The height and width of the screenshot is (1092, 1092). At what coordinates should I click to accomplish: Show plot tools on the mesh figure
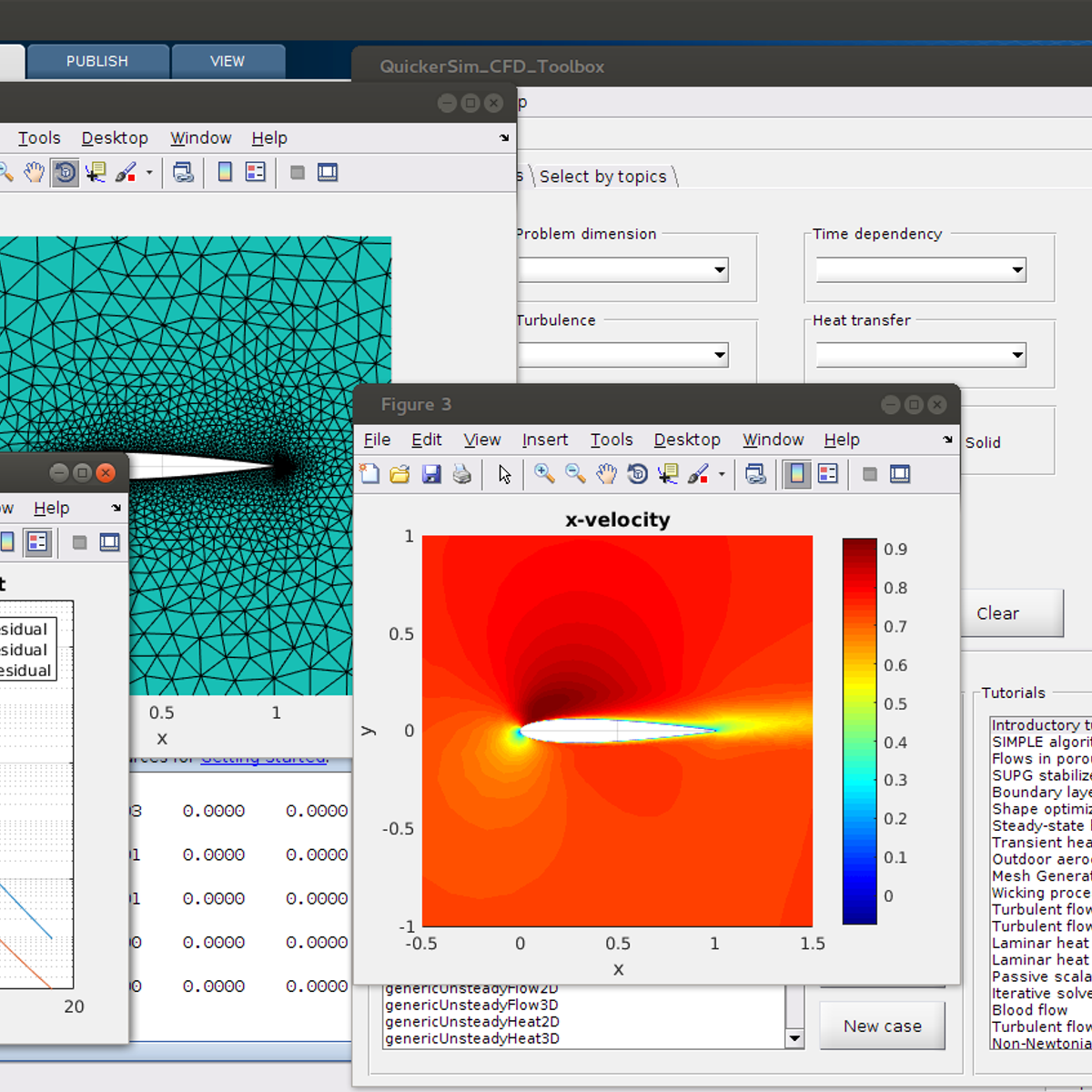coord(327,172)
